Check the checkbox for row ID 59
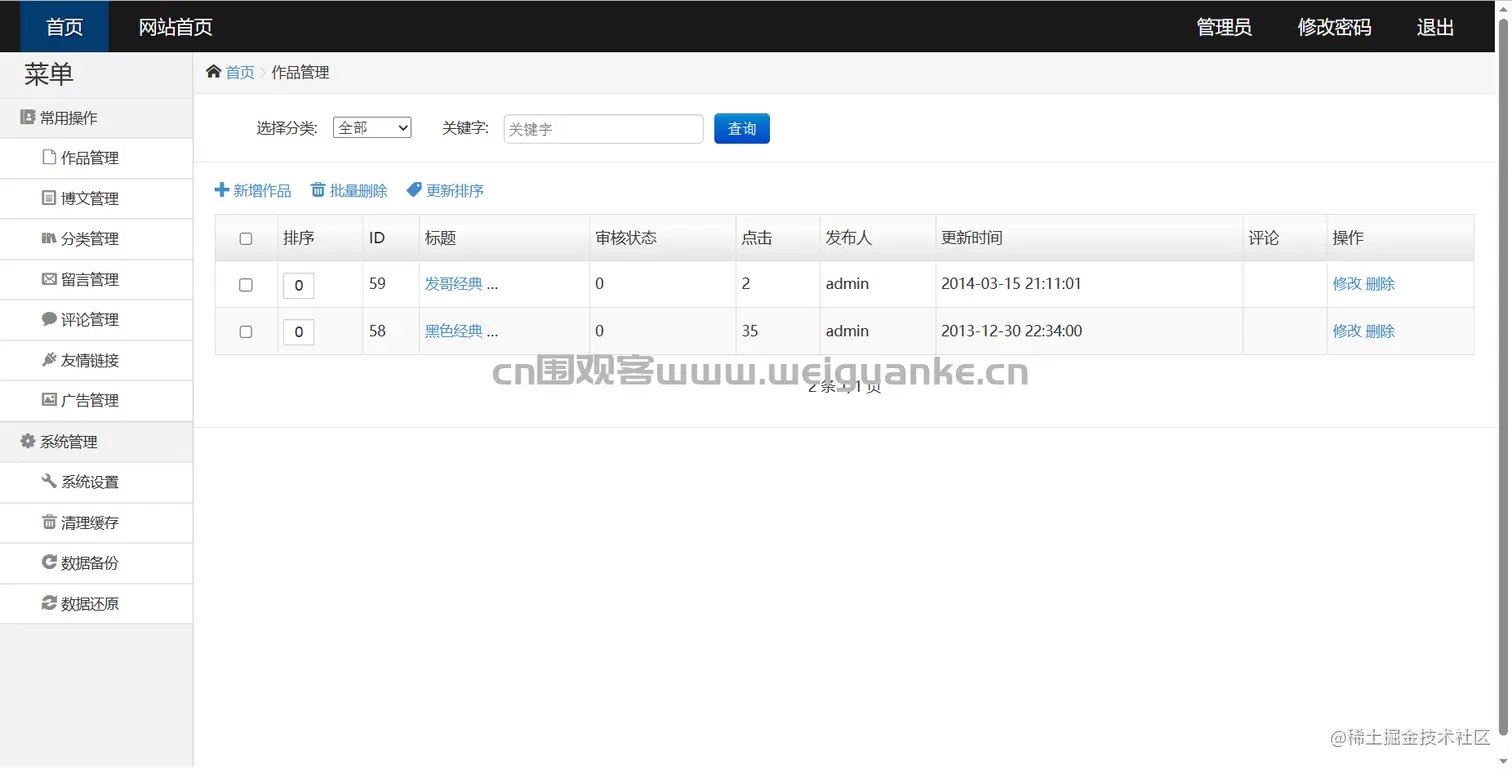 click(246, 285)
